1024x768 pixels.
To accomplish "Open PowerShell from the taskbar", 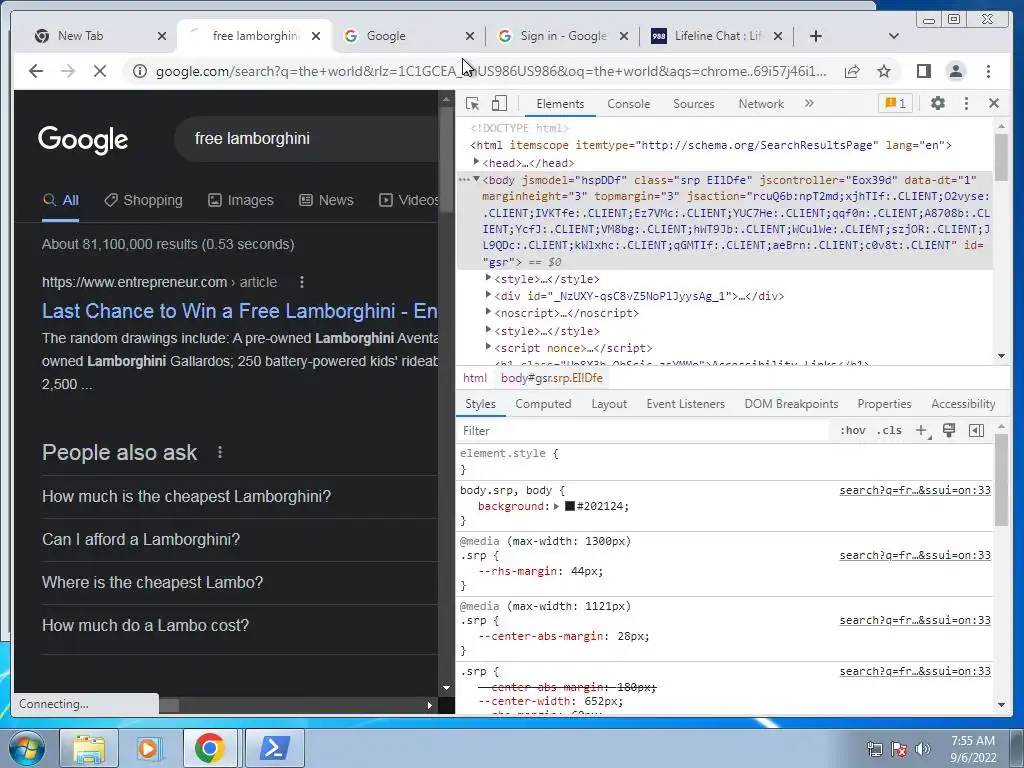I will [x=275, y=748].
